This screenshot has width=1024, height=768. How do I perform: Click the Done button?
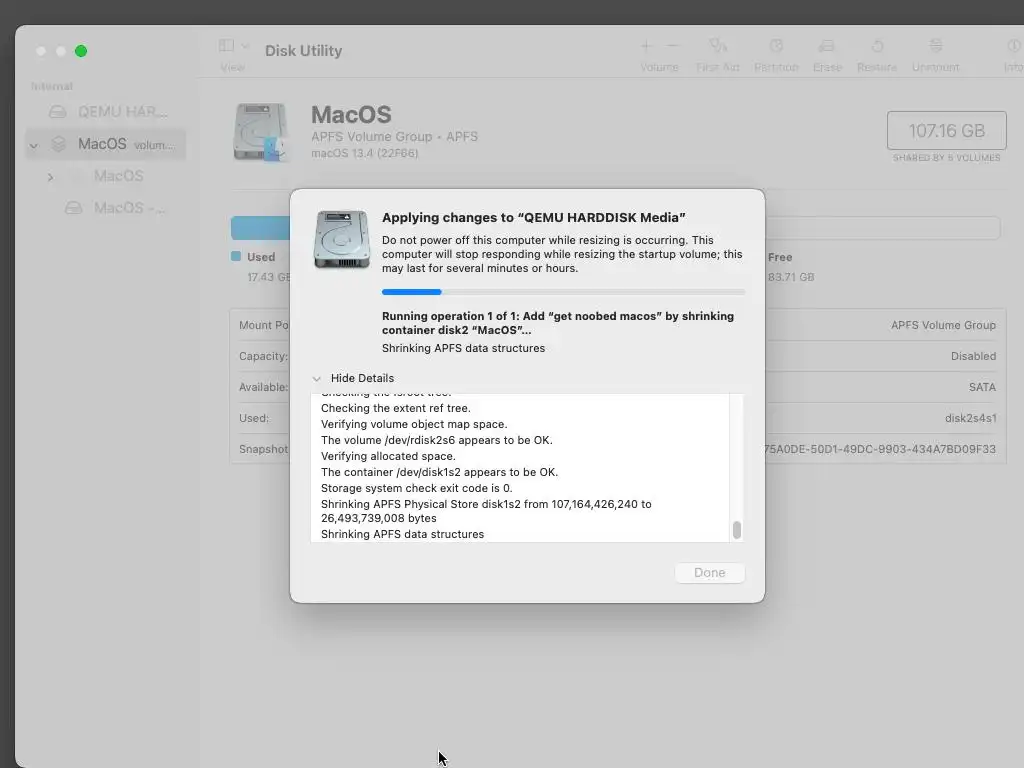[x=709, y=573]
